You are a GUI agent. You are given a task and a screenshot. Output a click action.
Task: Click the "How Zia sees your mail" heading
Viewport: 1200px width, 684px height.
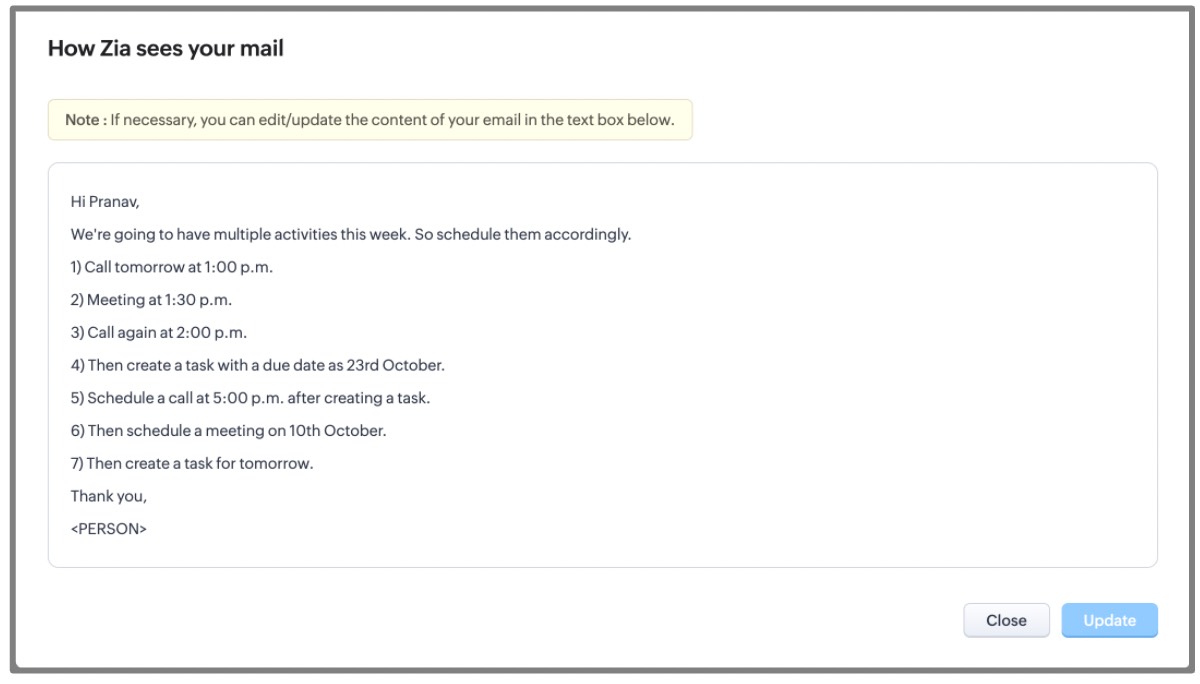point(166,48)
